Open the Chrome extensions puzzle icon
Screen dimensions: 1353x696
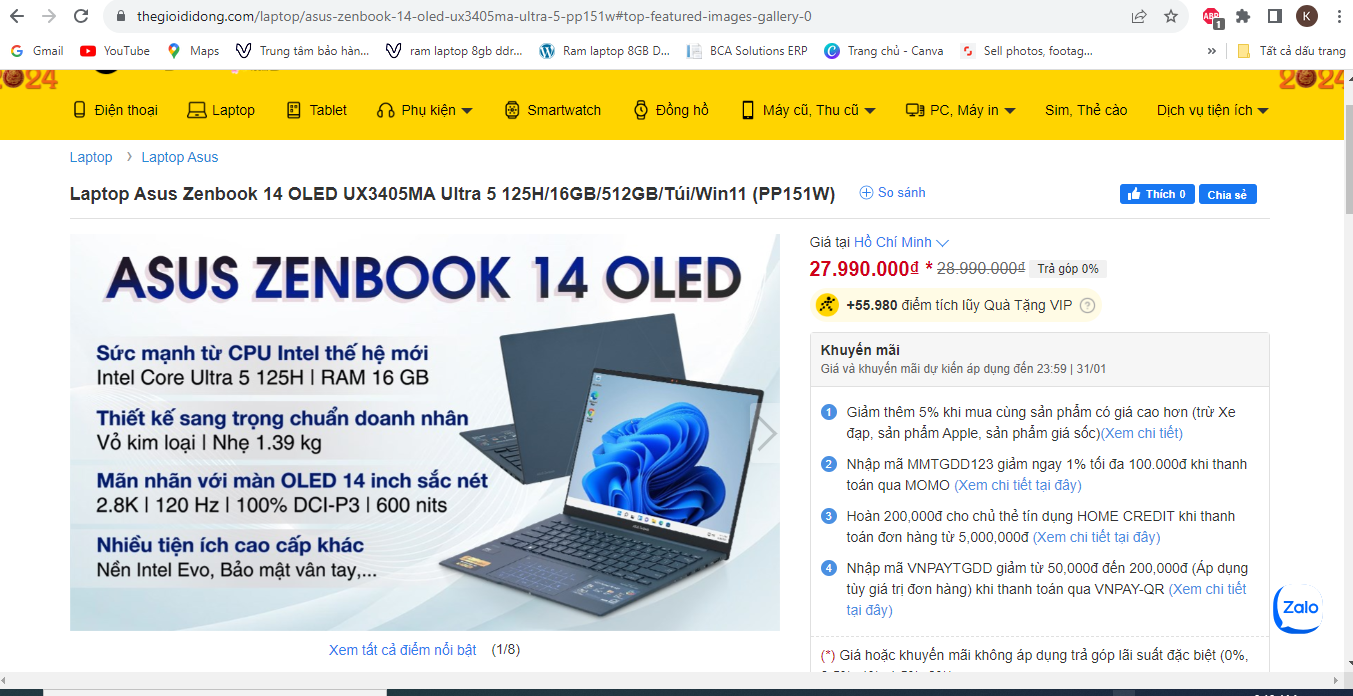point(1243,16)
